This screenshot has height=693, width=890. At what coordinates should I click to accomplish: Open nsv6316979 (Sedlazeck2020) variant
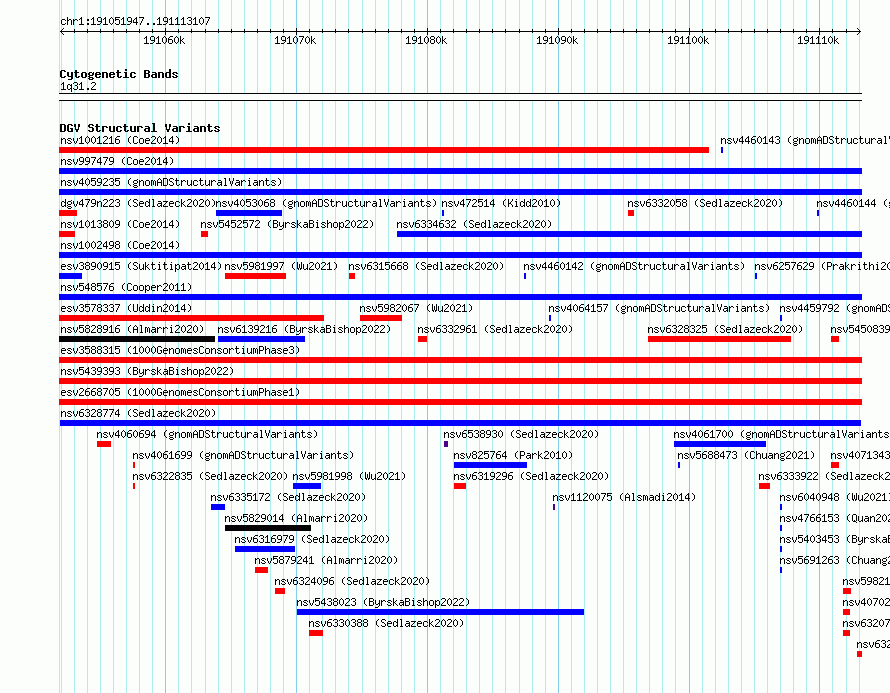312,539
